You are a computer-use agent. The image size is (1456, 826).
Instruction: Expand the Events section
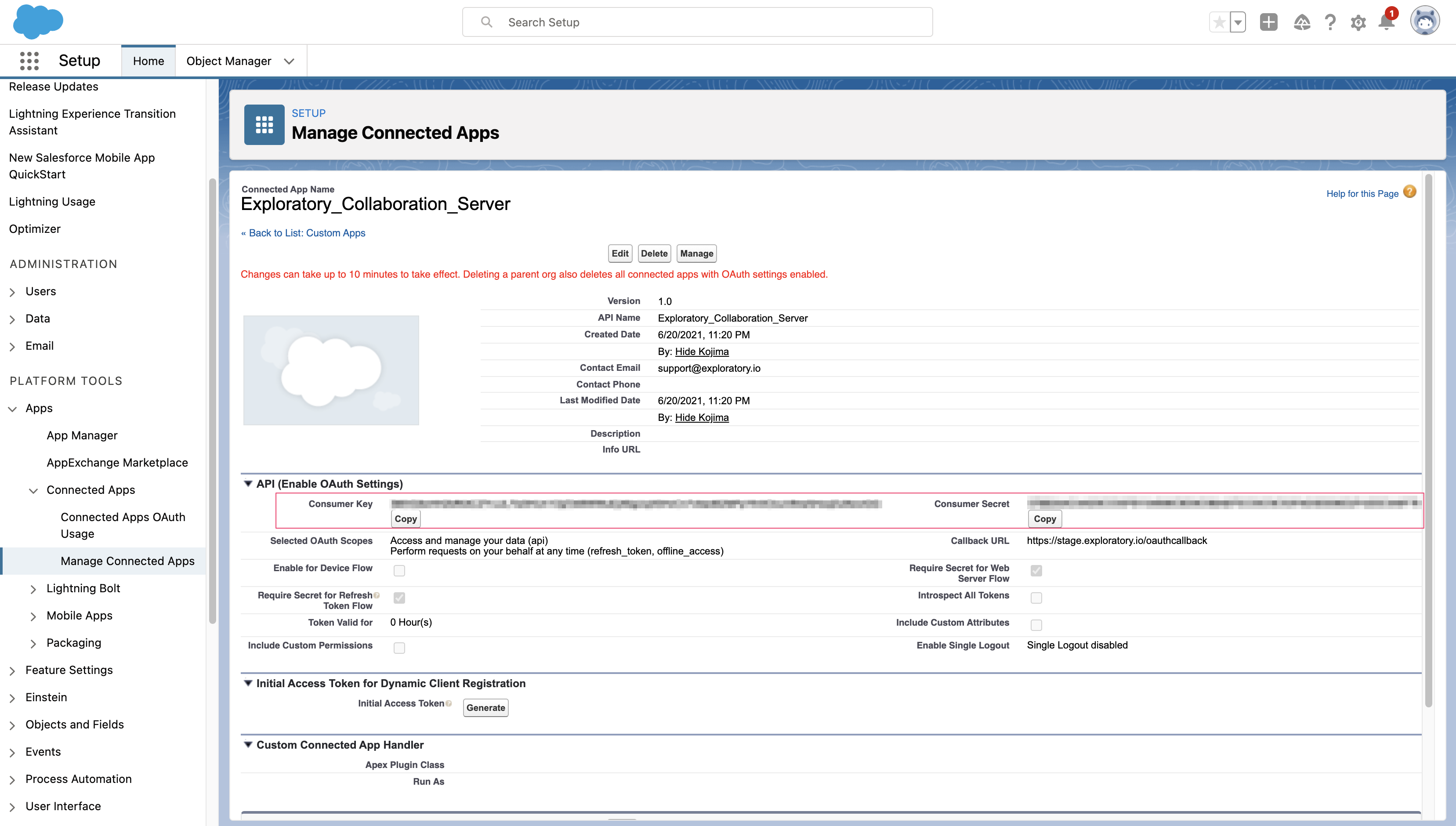[x=12, y=753]
